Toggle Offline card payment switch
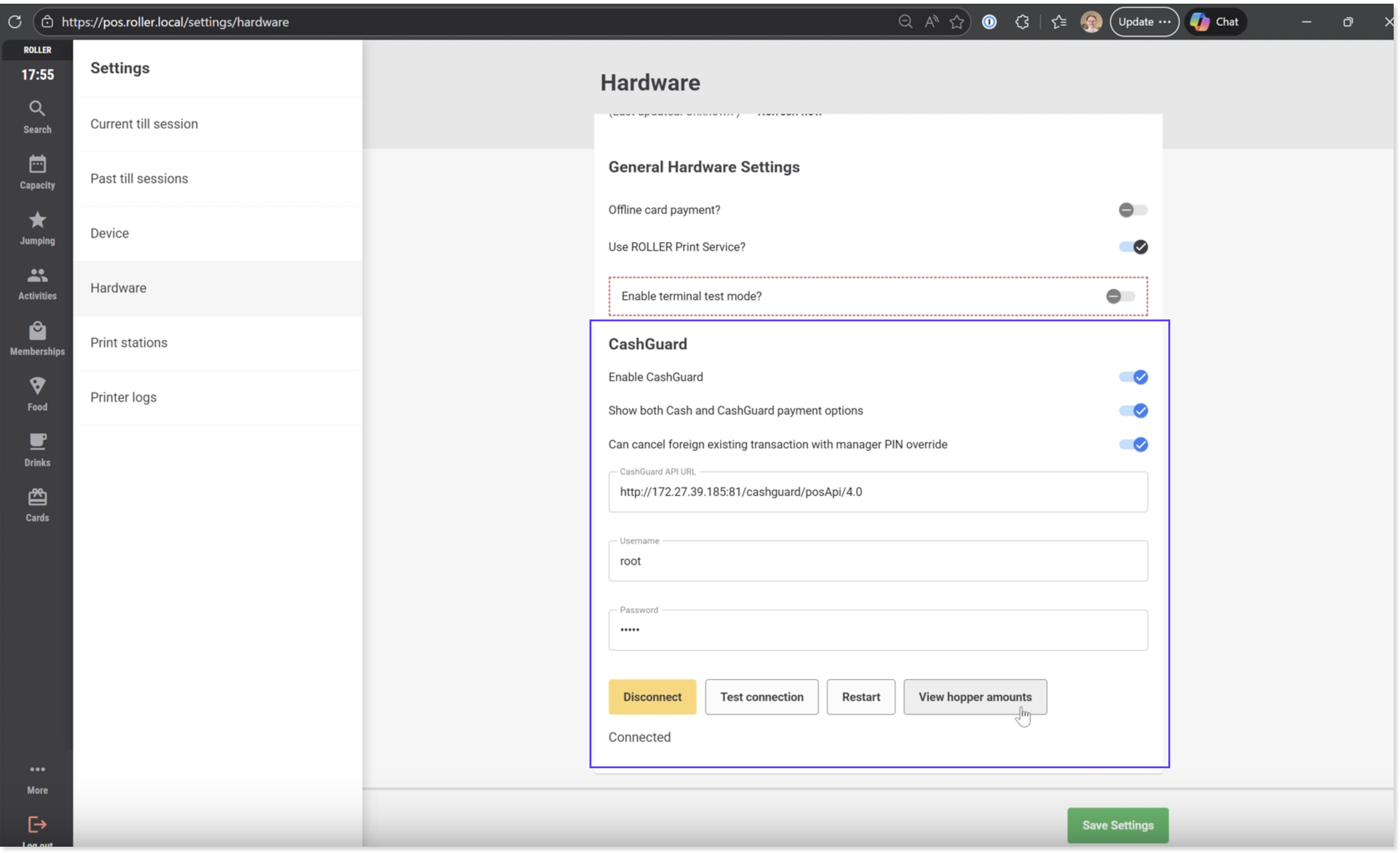 click(x=1133, y=210)
